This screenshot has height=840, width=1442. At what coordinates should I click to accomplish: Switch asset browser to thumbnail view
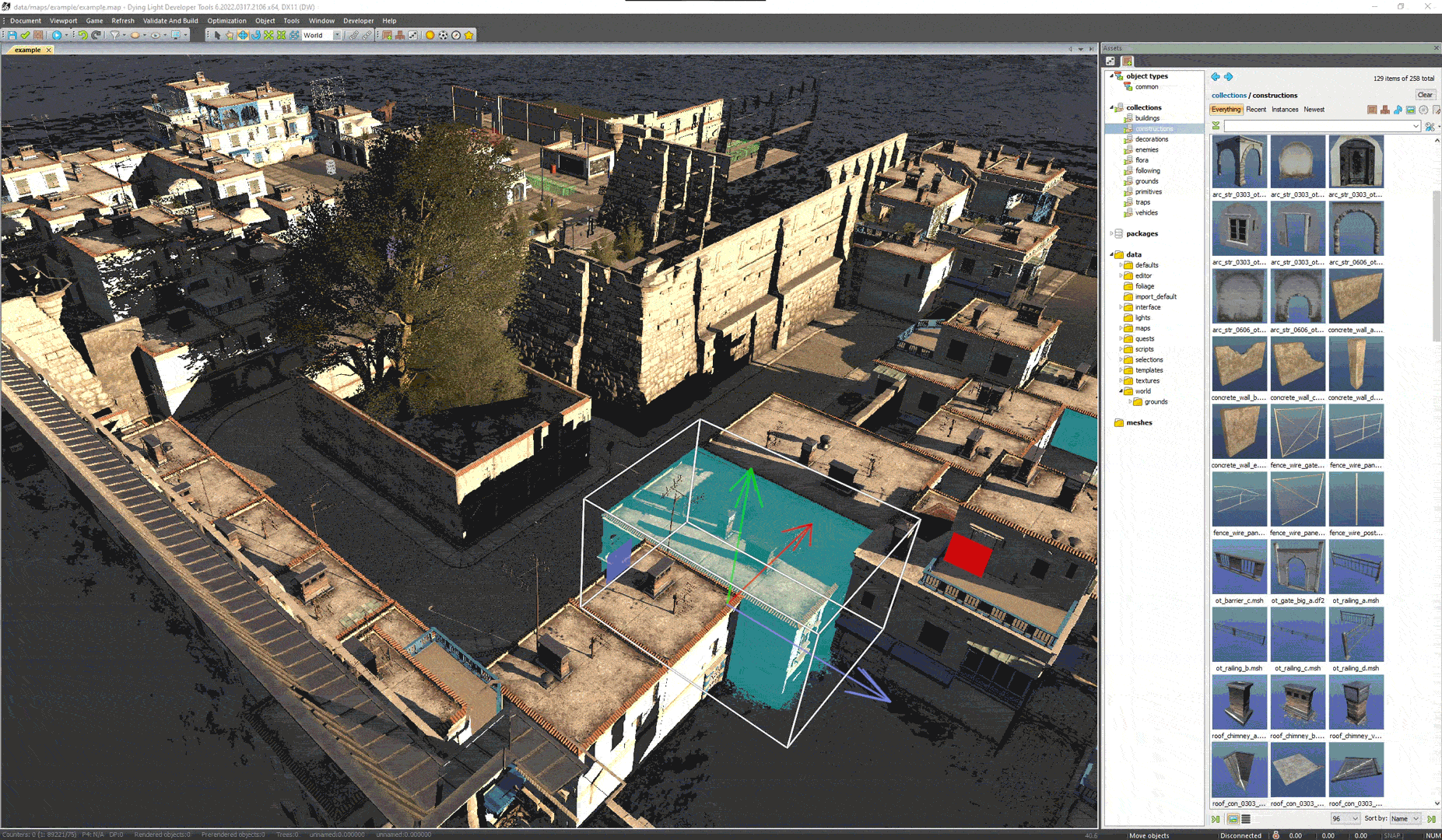click(1233, 819)
